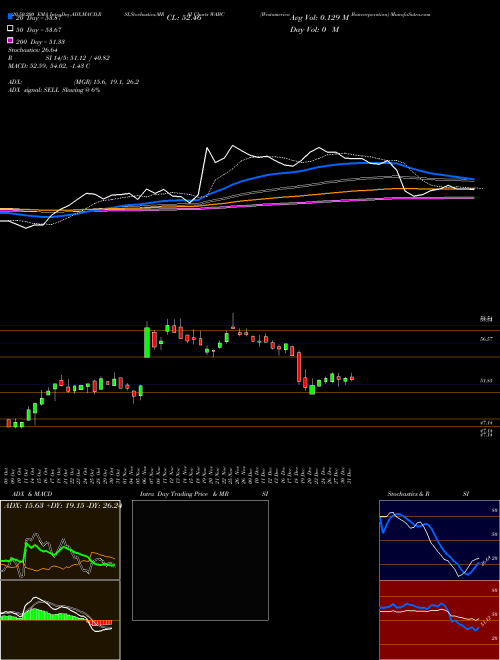The width and height of the screenshot is (500, 660).
Task: Open the MunafaSutra.com link in header
Action: 410,14
